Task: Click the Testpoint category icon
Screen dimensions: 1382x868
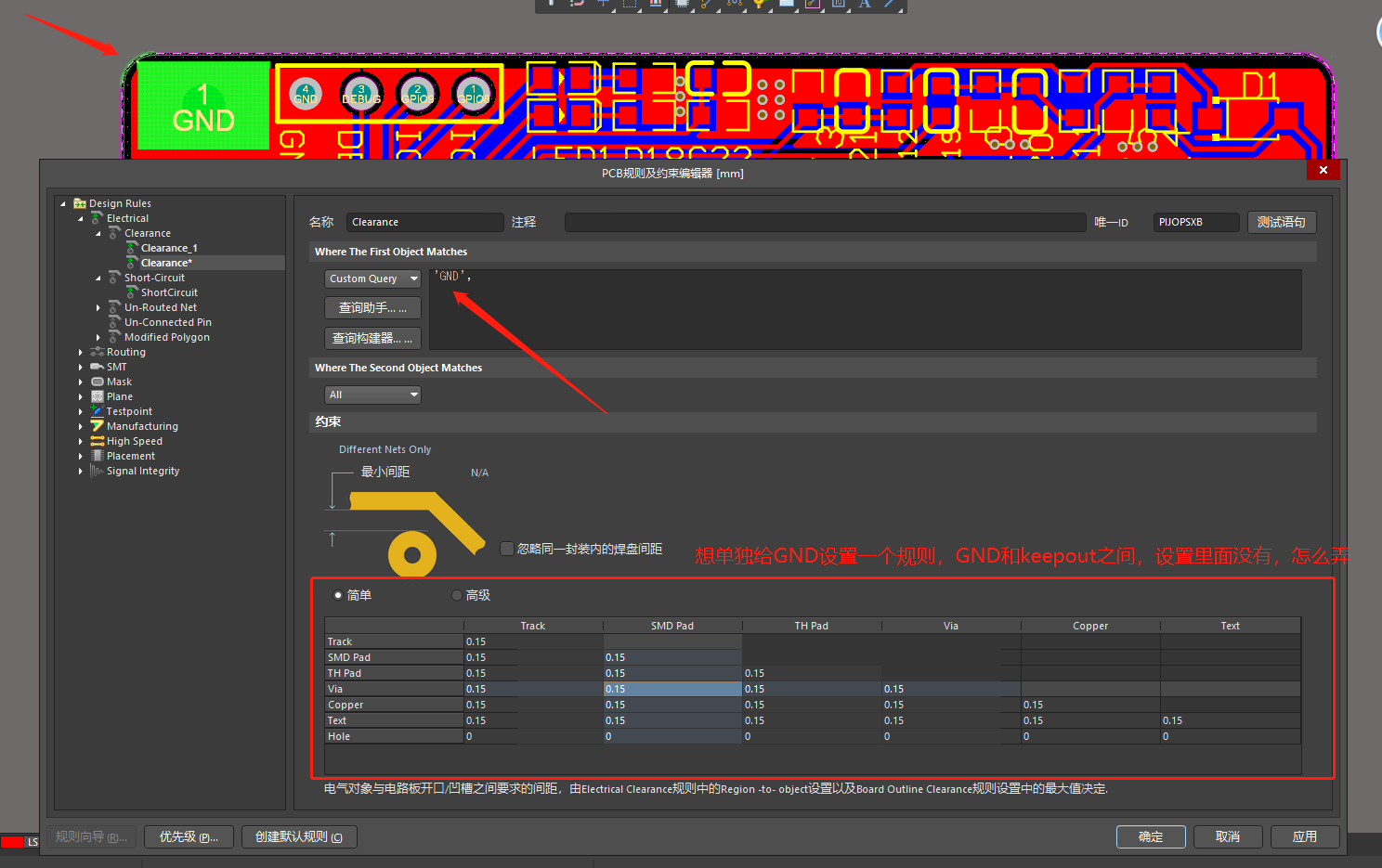Action: pyautogui.click(x=98, y=411)
